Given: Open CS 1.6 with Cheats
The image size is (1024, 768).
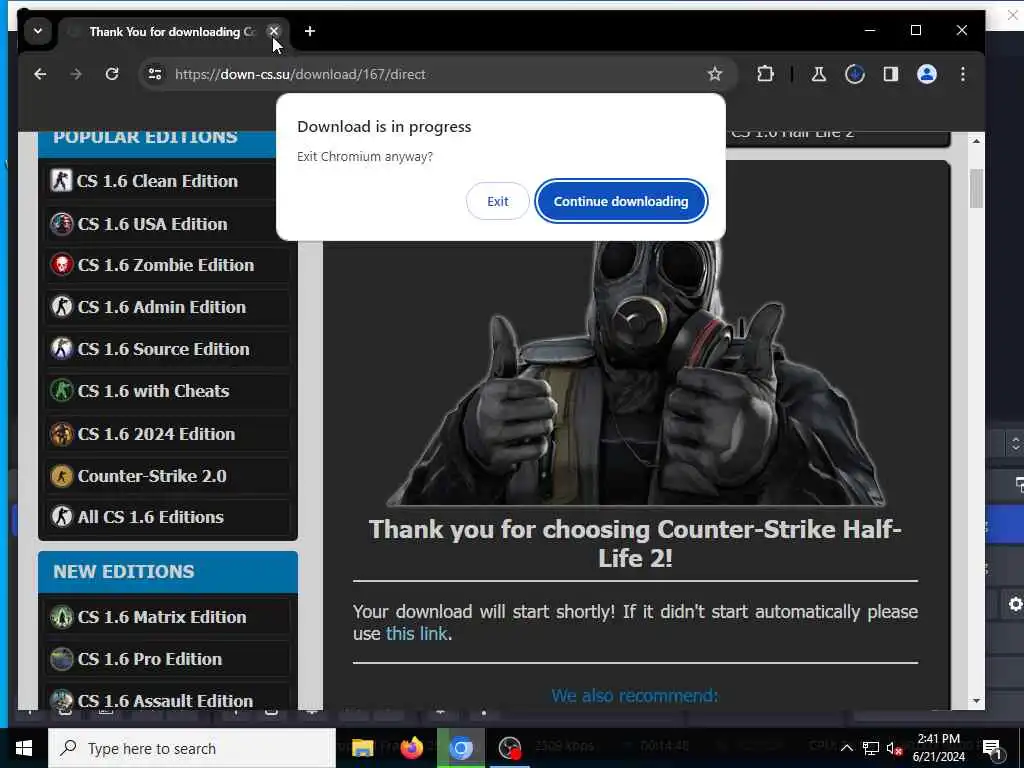Looking at the screenshot, I should pos(168,391).
